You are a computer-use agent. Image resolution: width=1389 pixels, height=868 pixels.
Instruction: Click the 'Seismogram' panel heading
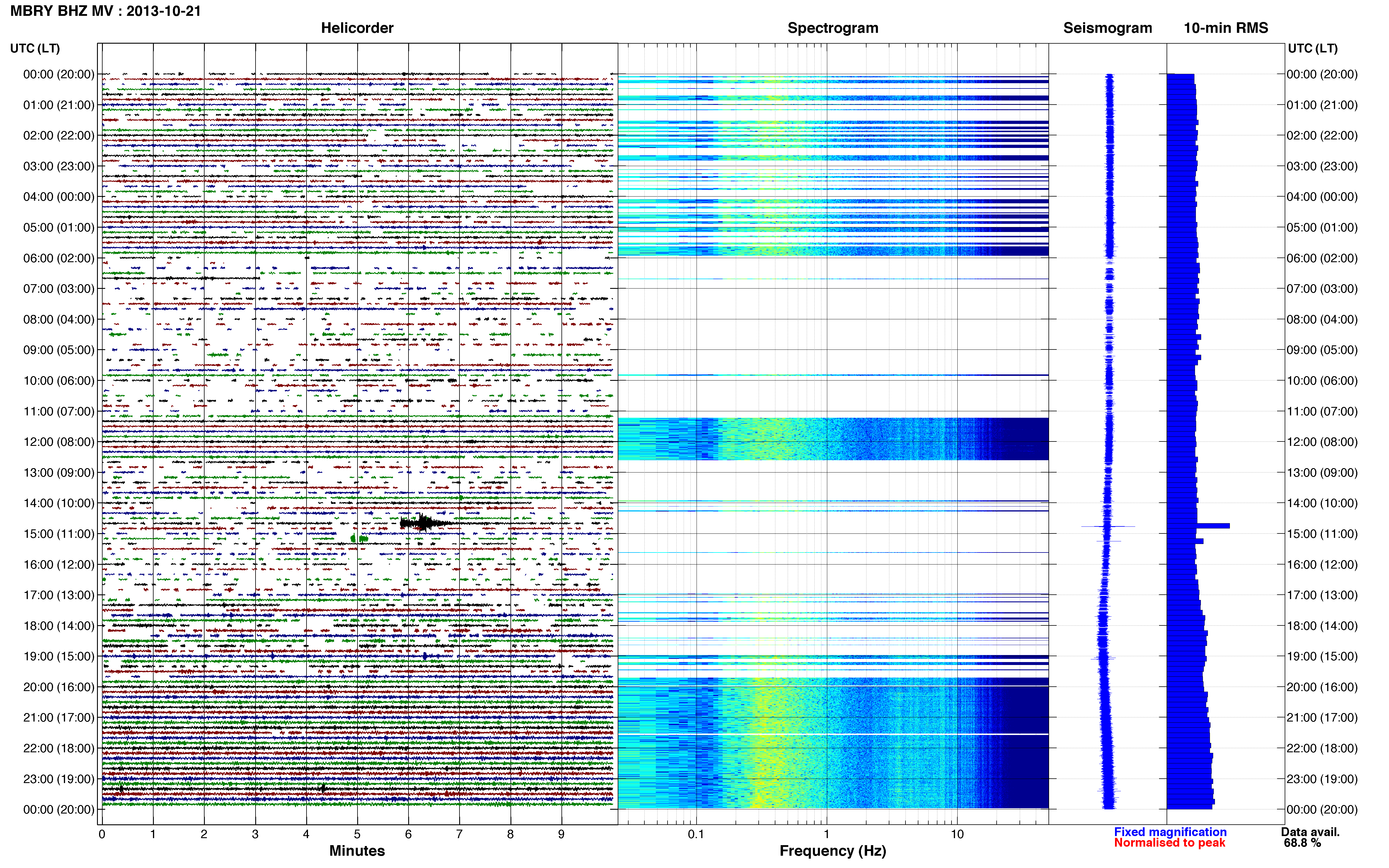tap(1108, 28)
